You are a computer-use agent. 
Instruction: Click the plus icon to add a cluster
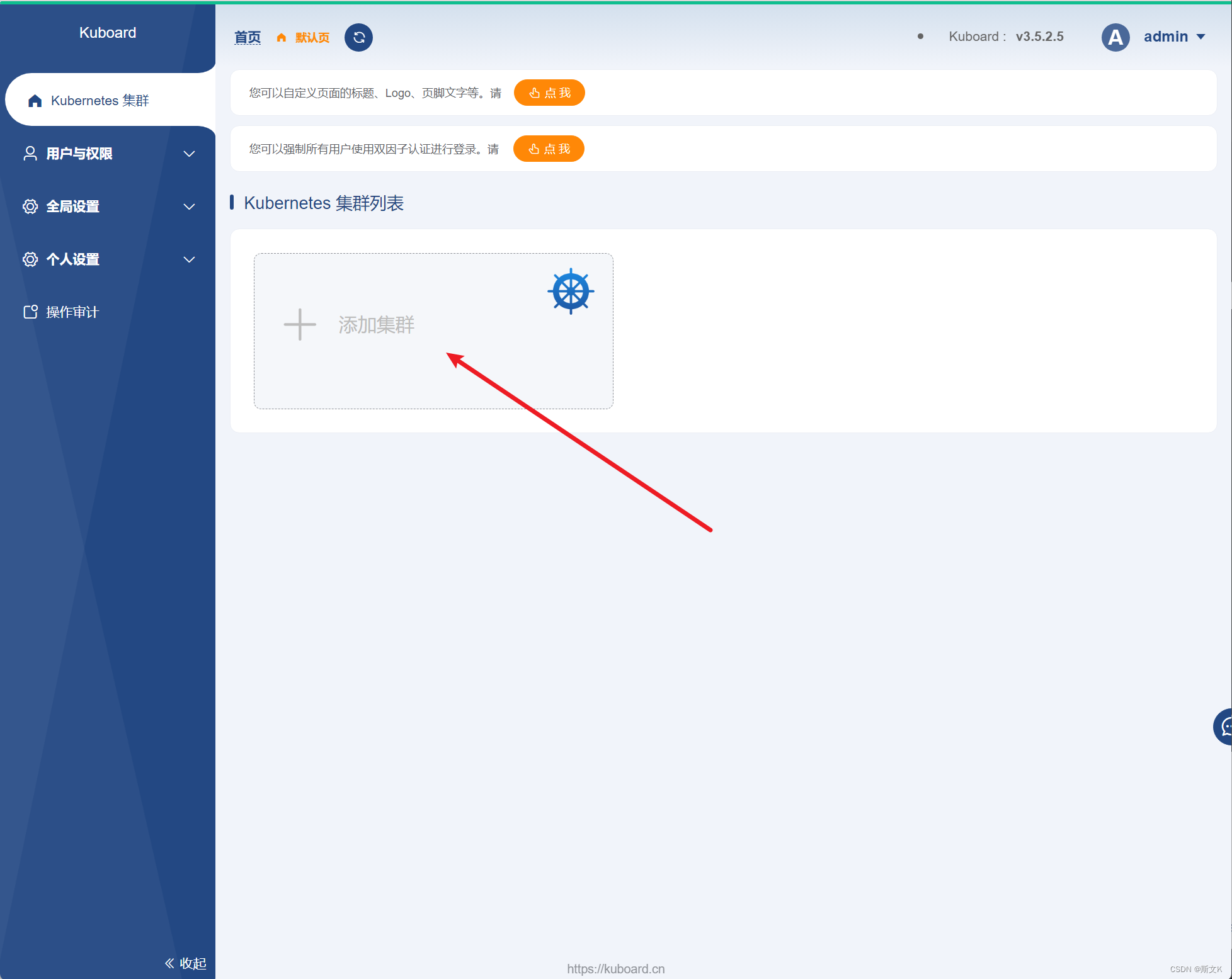tap(300, 325)
